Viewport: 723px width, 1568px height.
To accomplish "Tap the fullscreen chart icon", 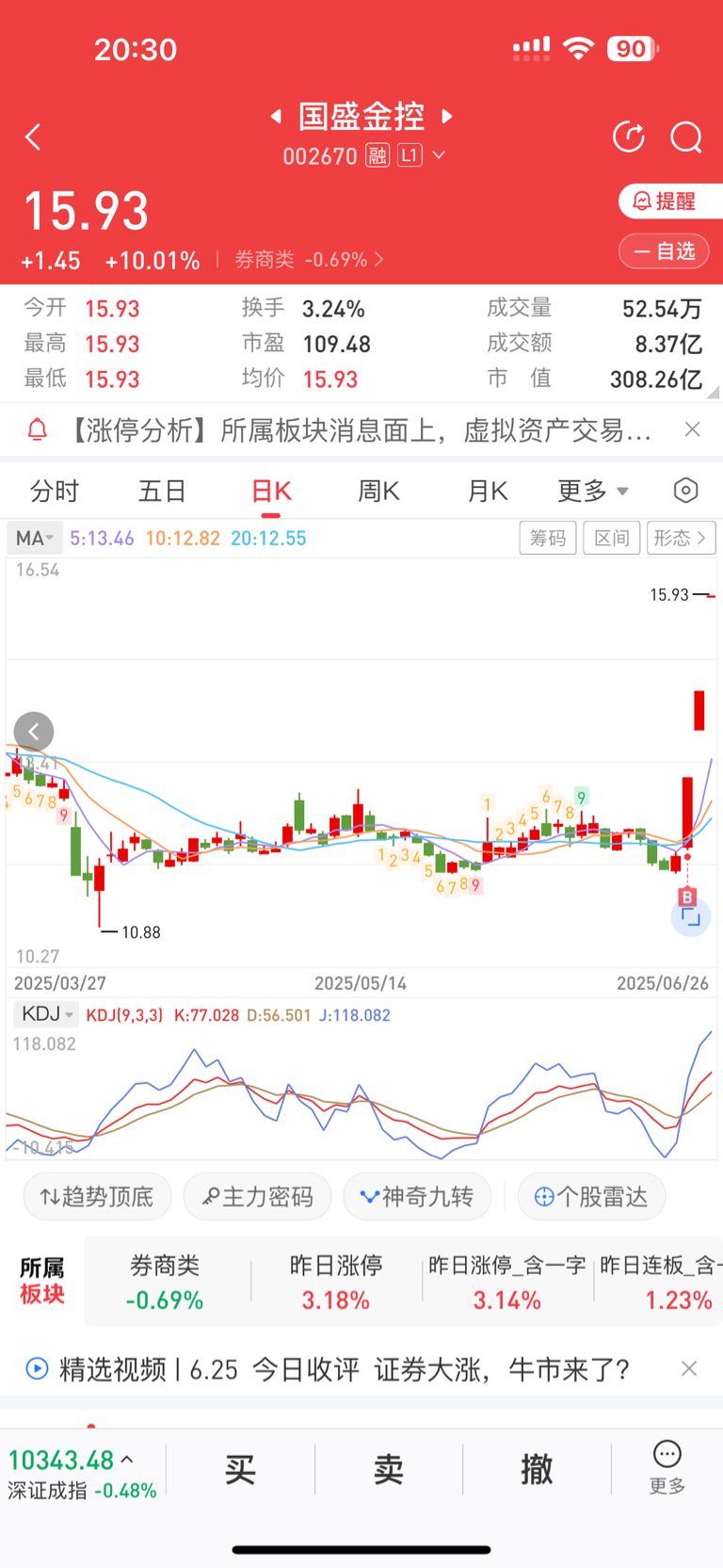I will pos(691,917).
